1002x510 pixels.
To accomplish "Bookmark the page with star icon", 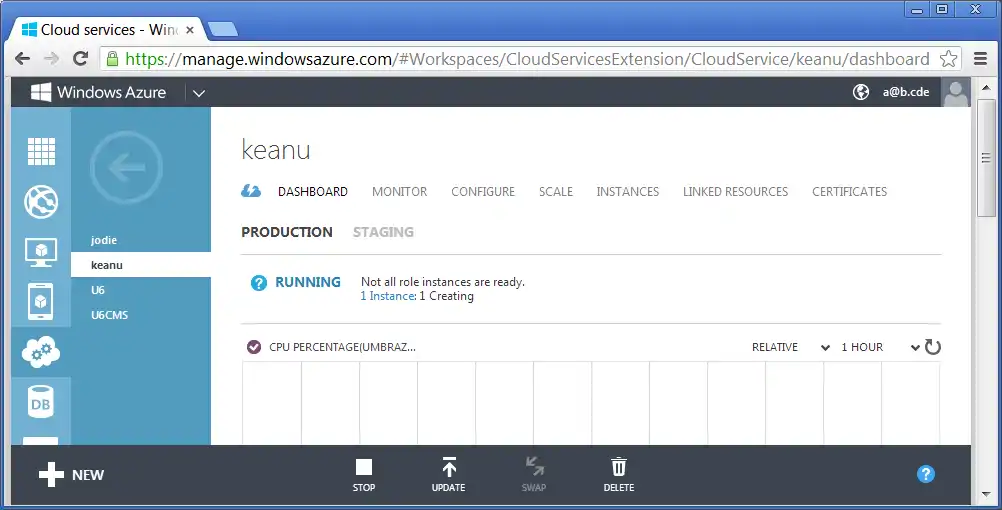I will click(948, 59).
